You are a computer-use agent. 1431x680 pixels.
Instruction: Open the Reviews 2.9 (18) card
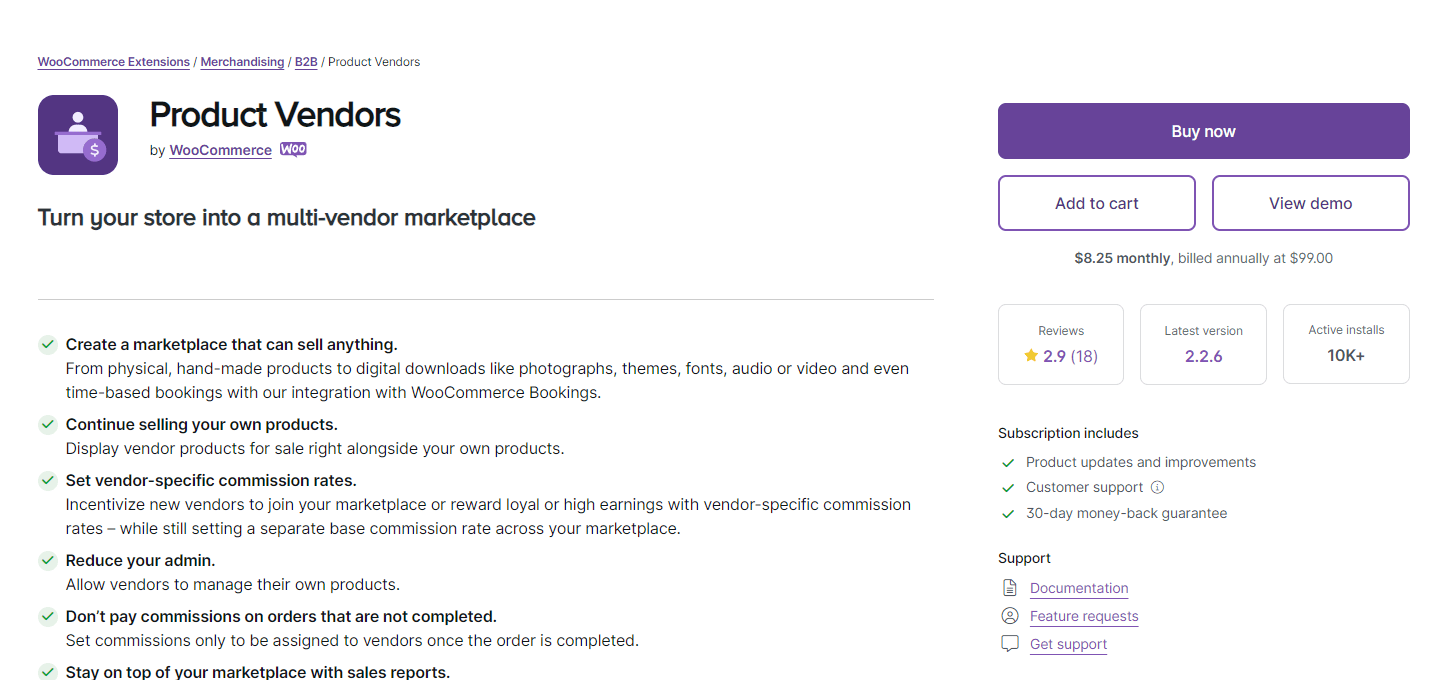point(1061,344)
